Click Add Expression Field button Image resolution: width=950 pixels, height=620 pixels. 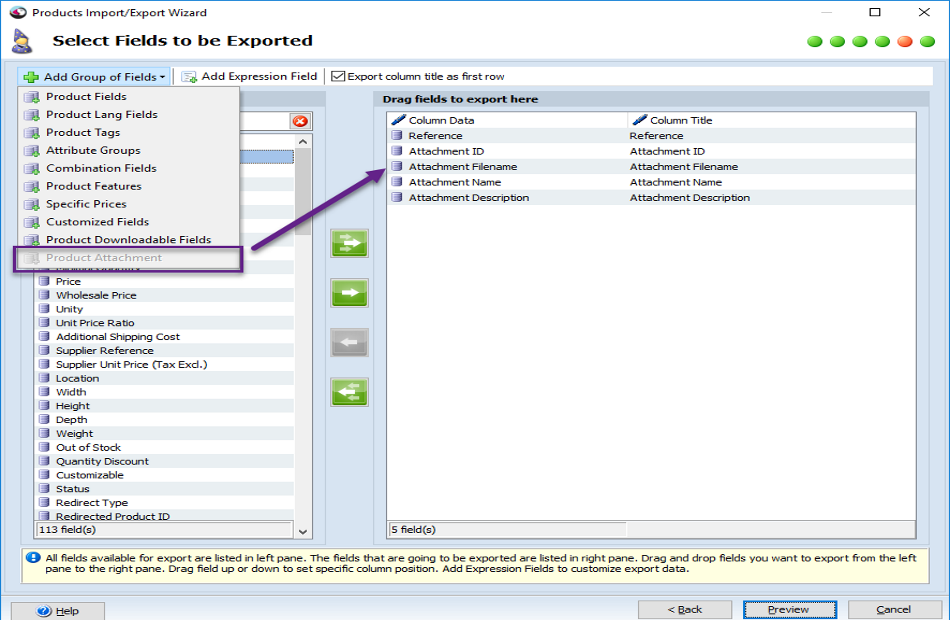coord(249,76)
